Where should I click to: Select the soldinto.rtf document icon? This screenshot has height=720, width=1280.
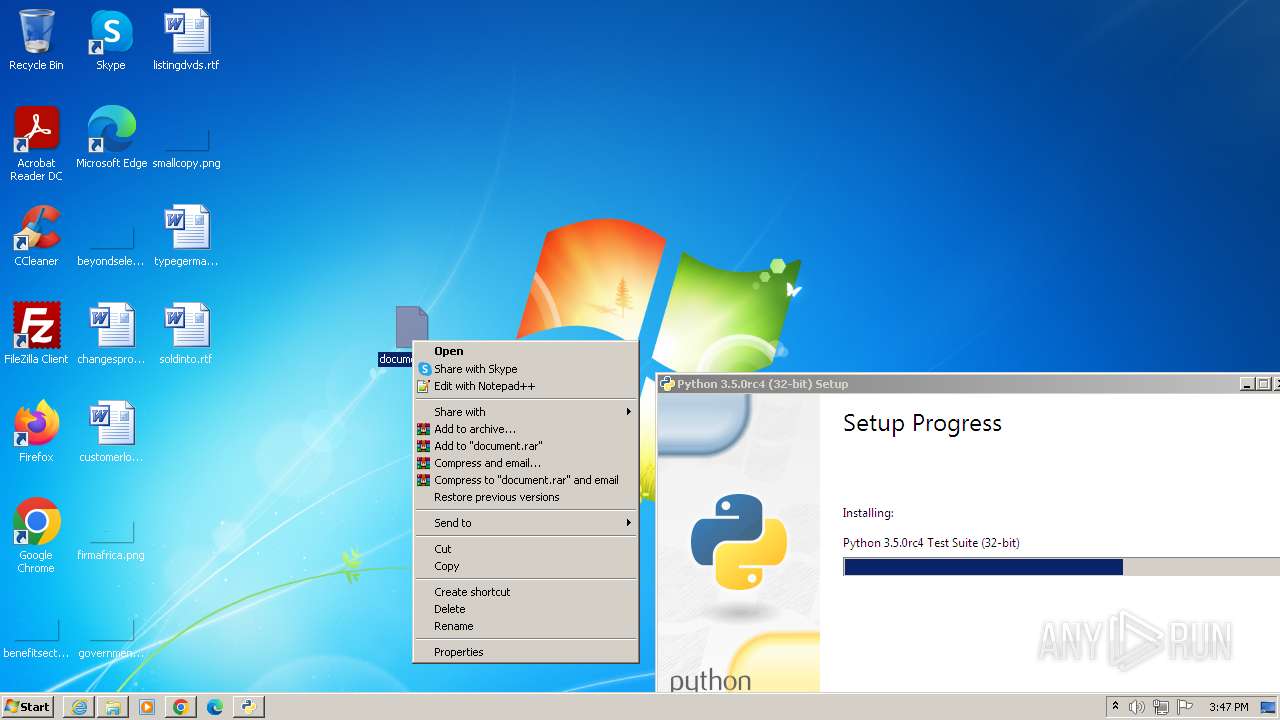click(186, 334)
